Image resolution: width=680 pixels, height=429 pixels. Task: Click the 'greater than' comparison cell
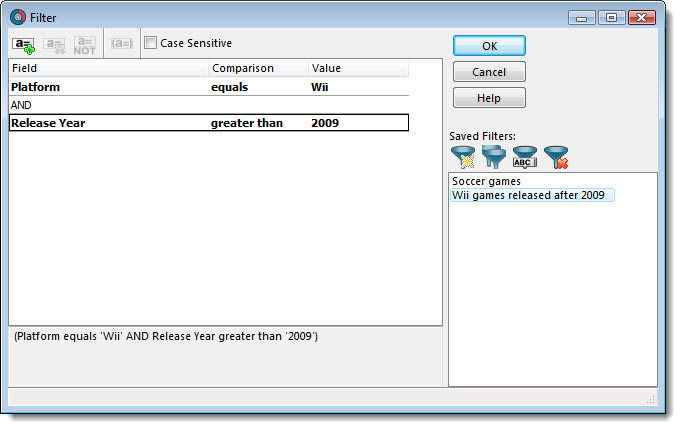tap(258, 123)
